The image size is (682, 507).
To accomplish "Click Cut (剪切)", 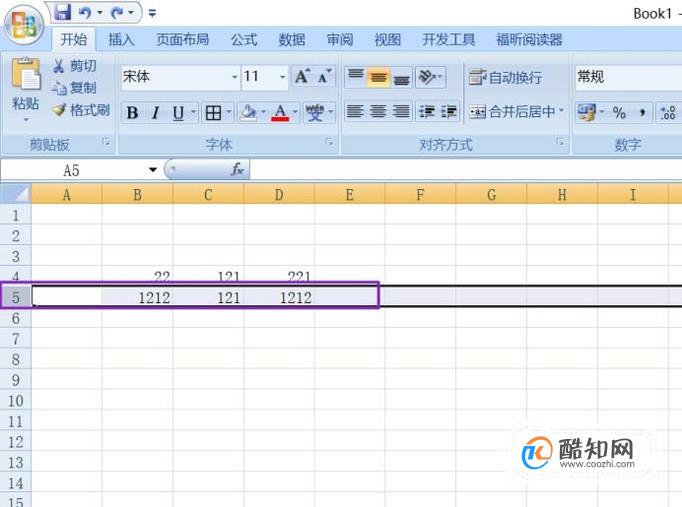I will [74, 66].
